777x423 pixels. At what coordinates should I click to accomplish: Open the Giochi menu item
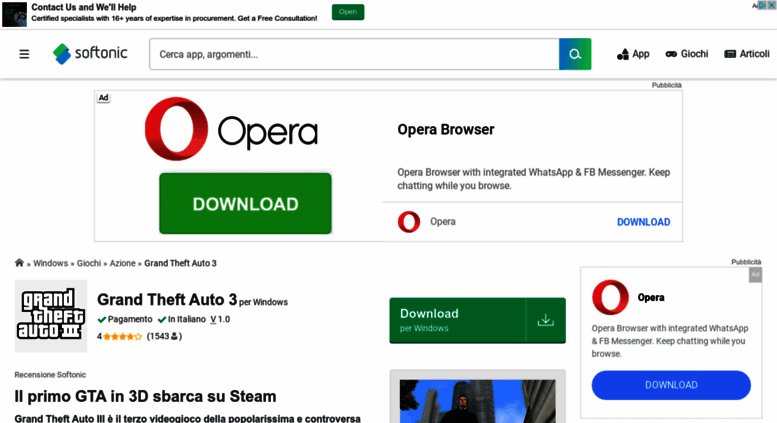(687, 54)
